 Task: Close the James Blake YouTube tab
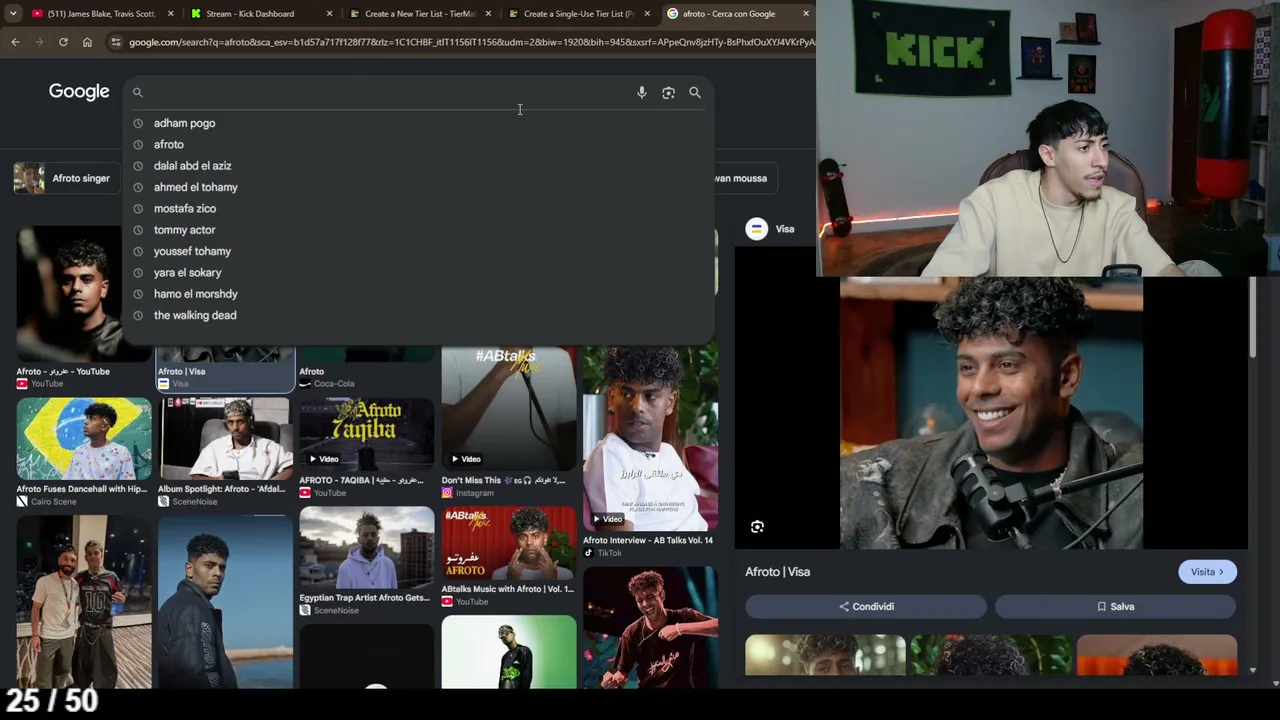point(170,14)
